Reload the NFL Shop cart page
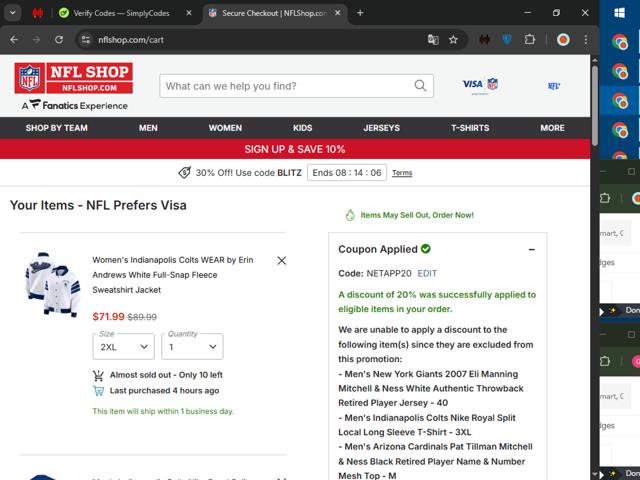 click(x=59, y=40)
